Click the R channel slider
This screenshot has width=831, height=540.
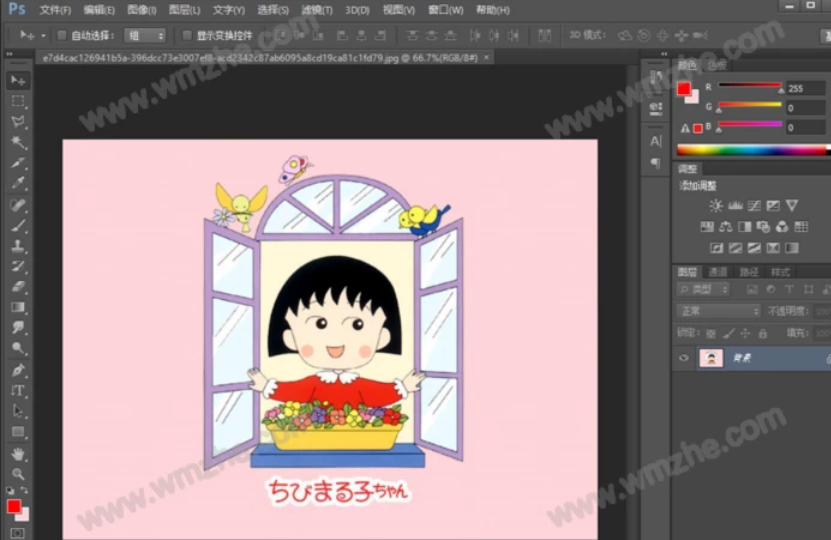click(749, 85)
